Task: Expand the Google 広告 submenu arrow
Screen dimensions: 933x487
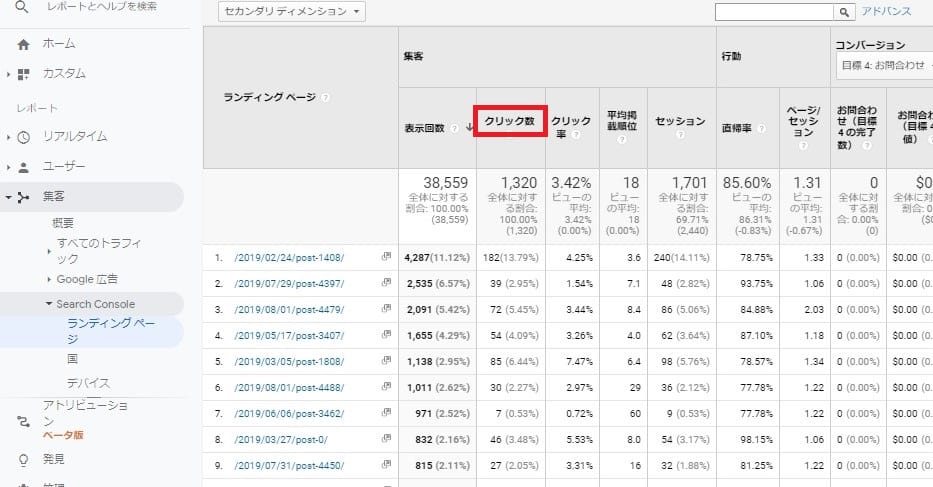Action: pos(49,279)
